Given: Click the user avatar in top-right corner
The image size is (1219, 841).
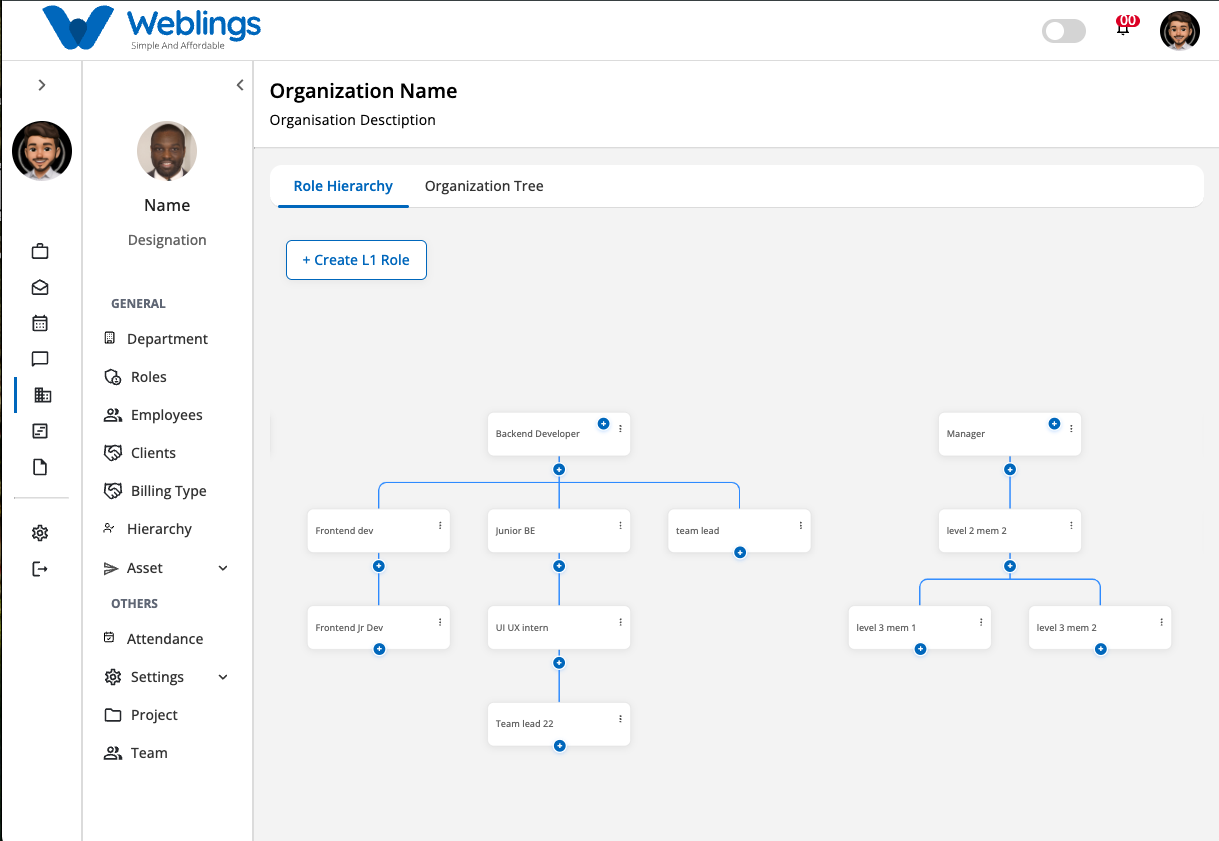Looking at the screenshot, I should (x=1180, y=31).
